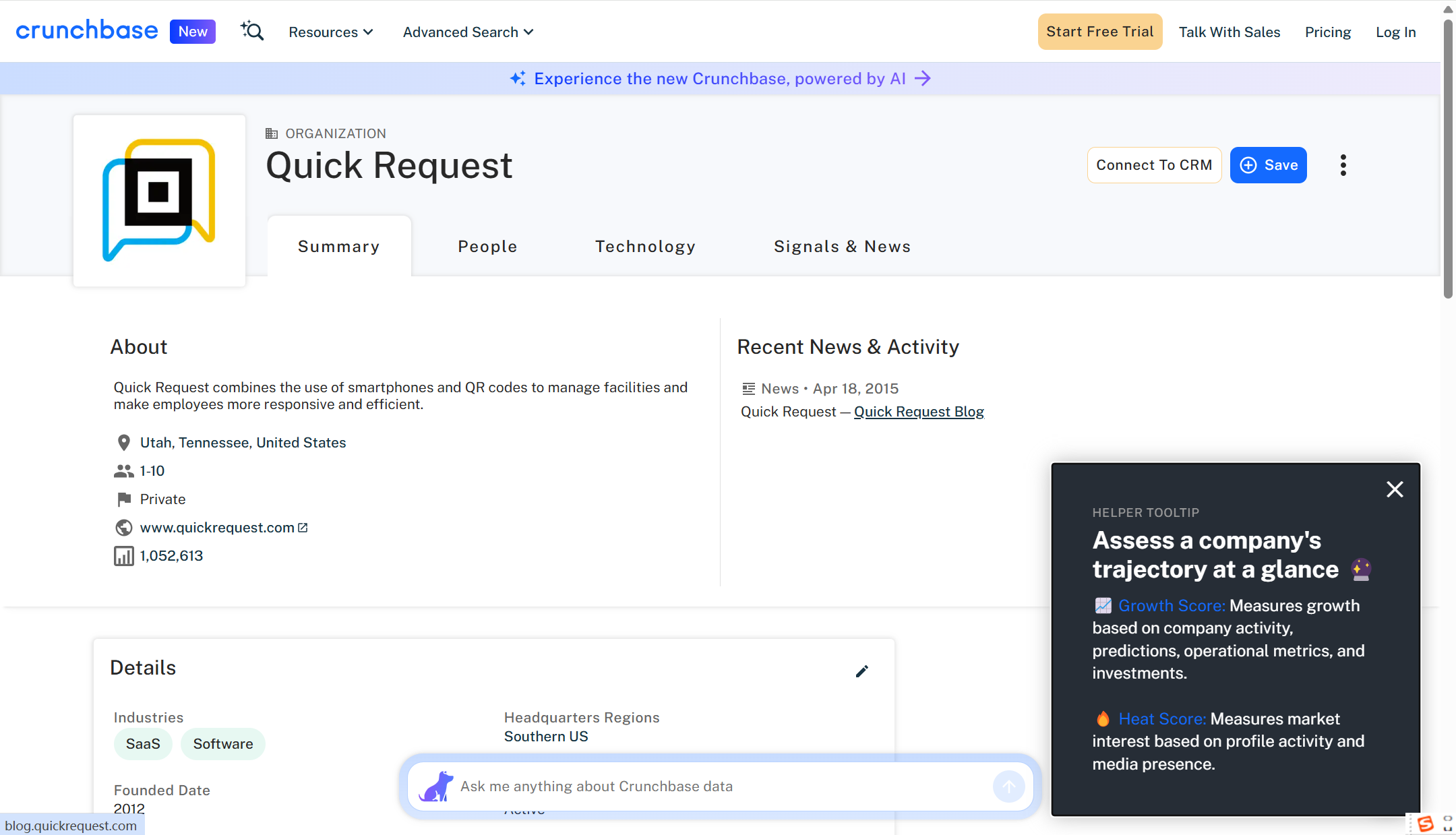Switch to the People tab
Image resolution: width=1456 pixels, height=835 pixels.
[x=487, y=247]
